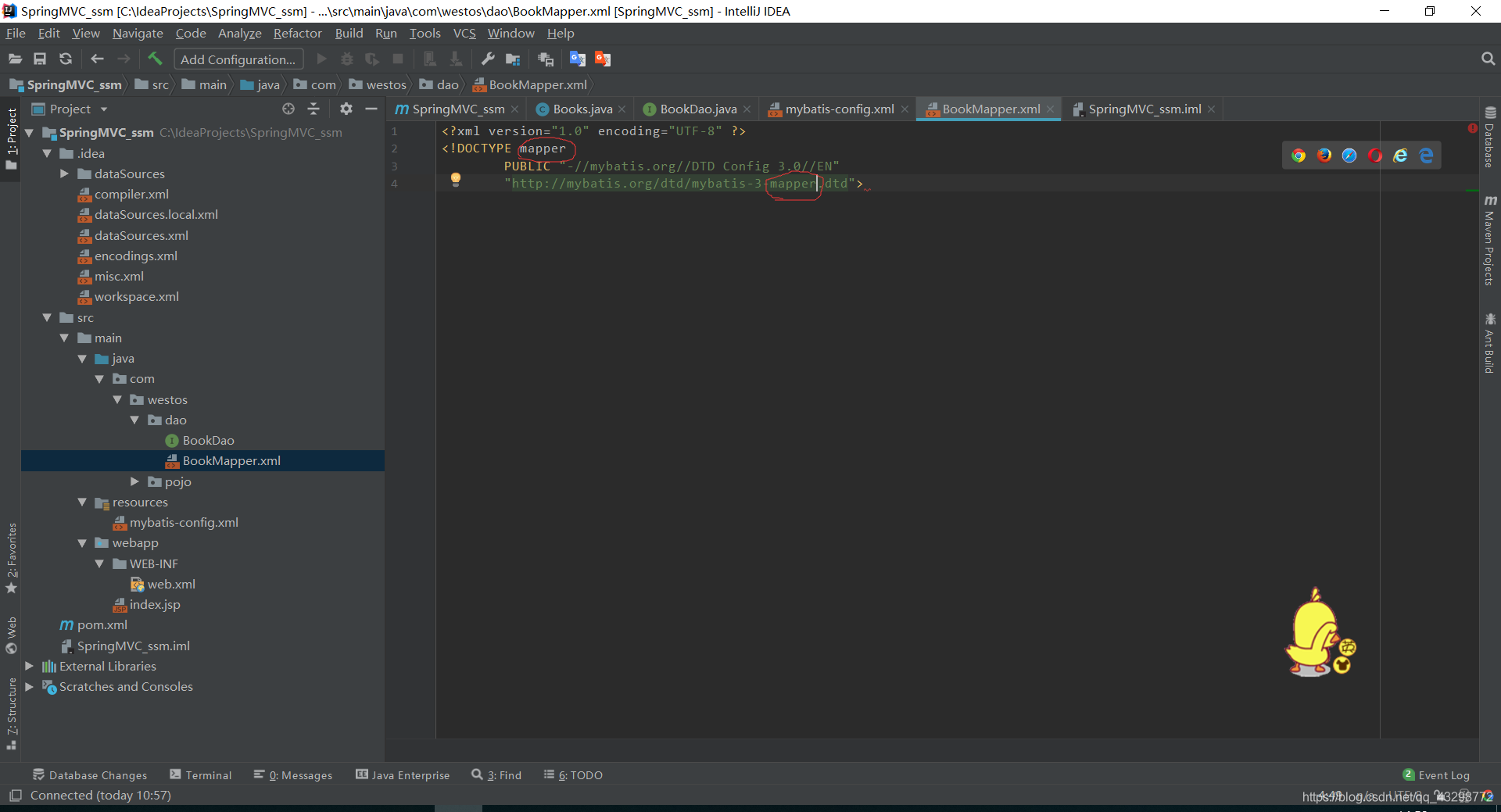1501x812 pixels.
Task: Open in Internet Explorer browser icon
Action: click(1401, 156)
